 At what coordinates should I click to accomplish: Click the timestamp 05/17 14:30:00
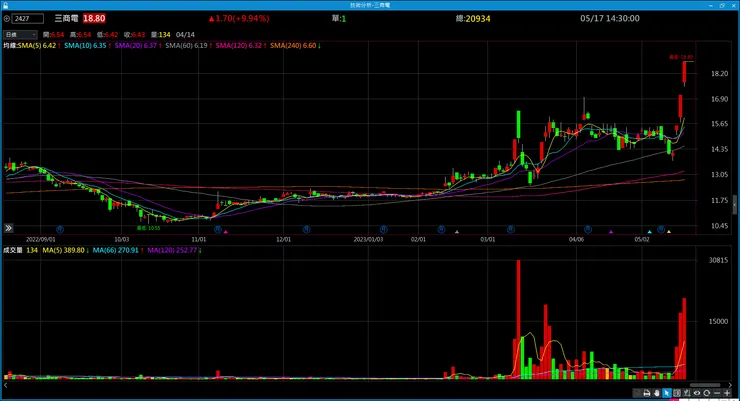tap(610, 18)
